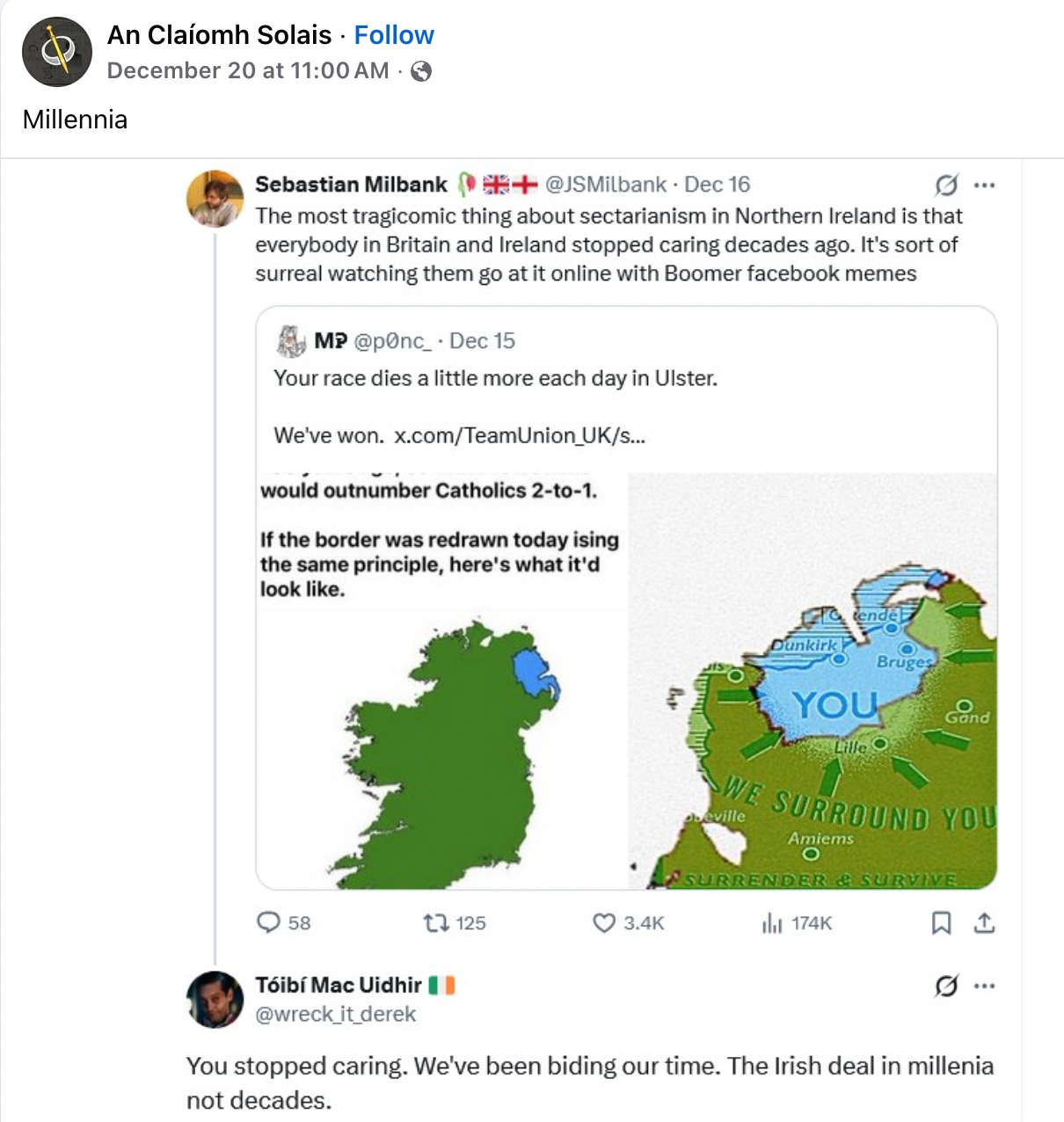Like the tweet with 3.4K hearts
The height and width of the screenshot is (1122, 1064).
pyautogui.click(x=604, y=922)
